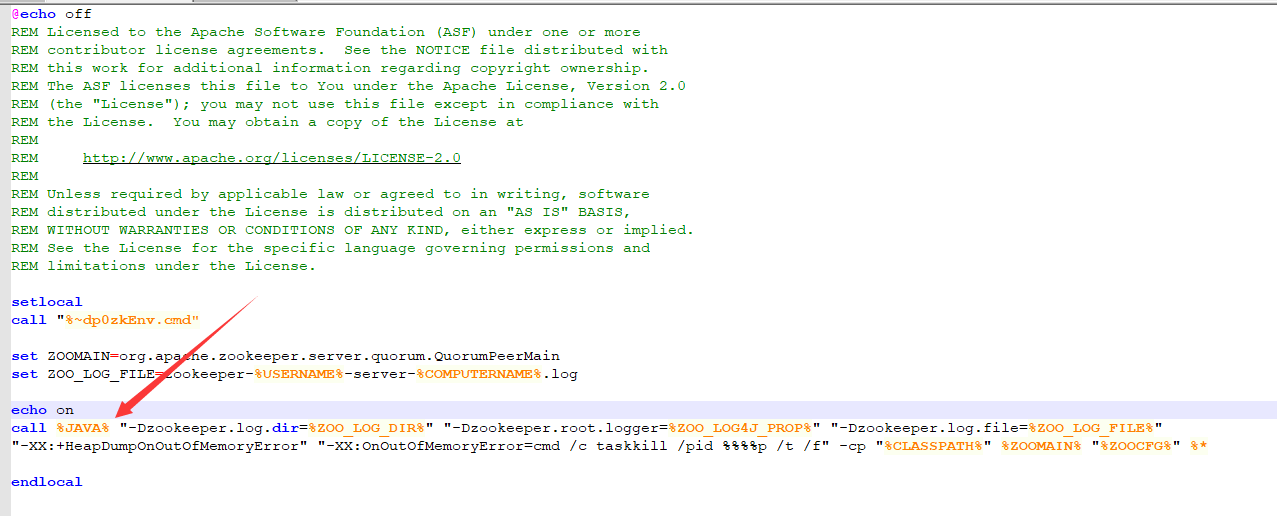Image resolution: width=1277 pixels, height=516 pixels.
Task: Click the "%ZOO_LOG_DIR%" variable
Action: [366, 428]
